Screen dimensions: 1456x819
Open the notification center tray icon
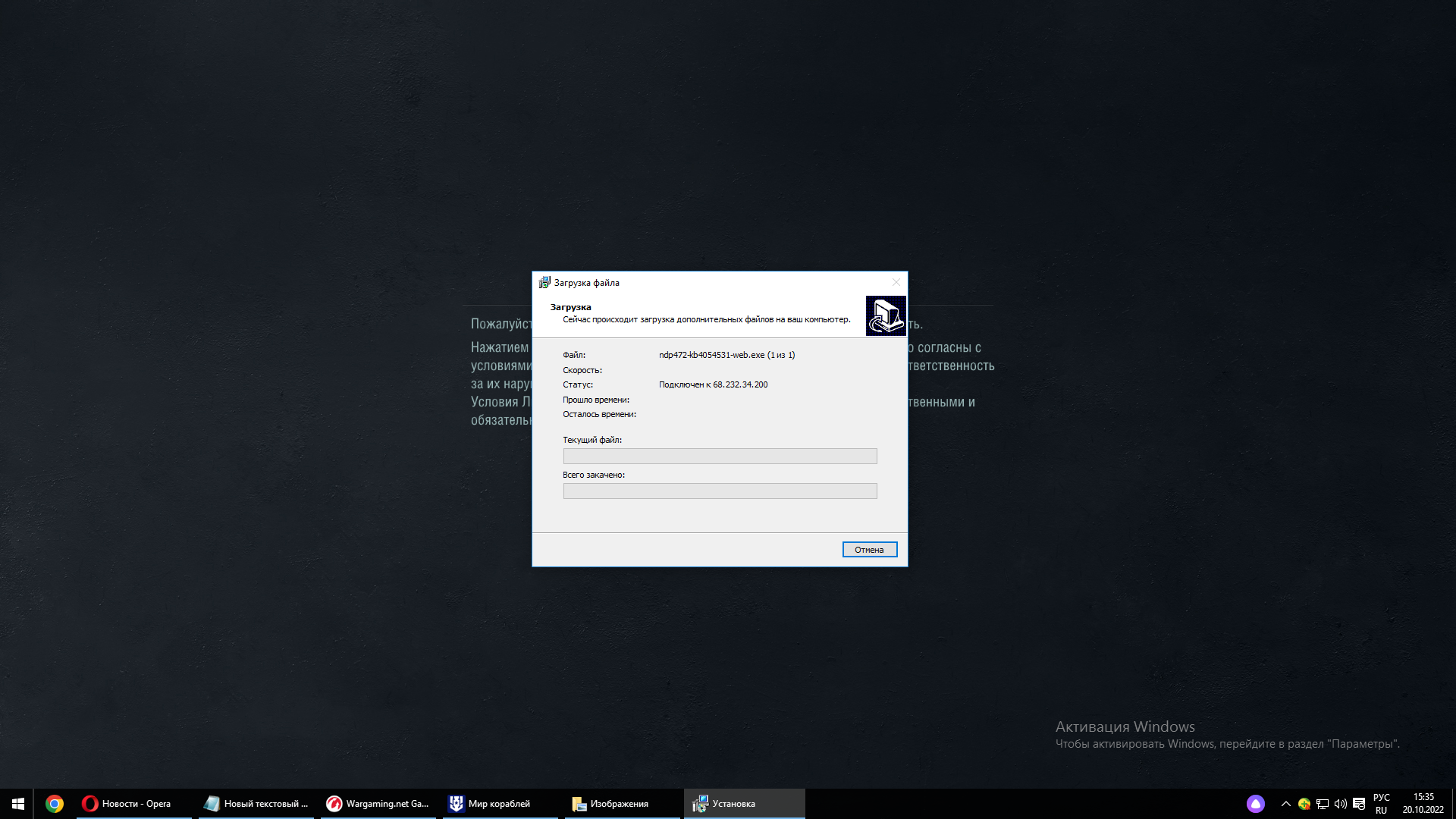pos(1359,804)
